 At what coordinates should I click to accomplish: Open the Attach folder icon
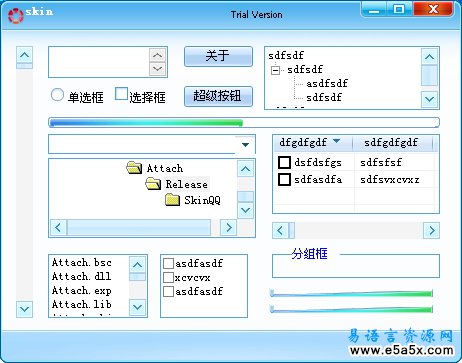(134, 168)
